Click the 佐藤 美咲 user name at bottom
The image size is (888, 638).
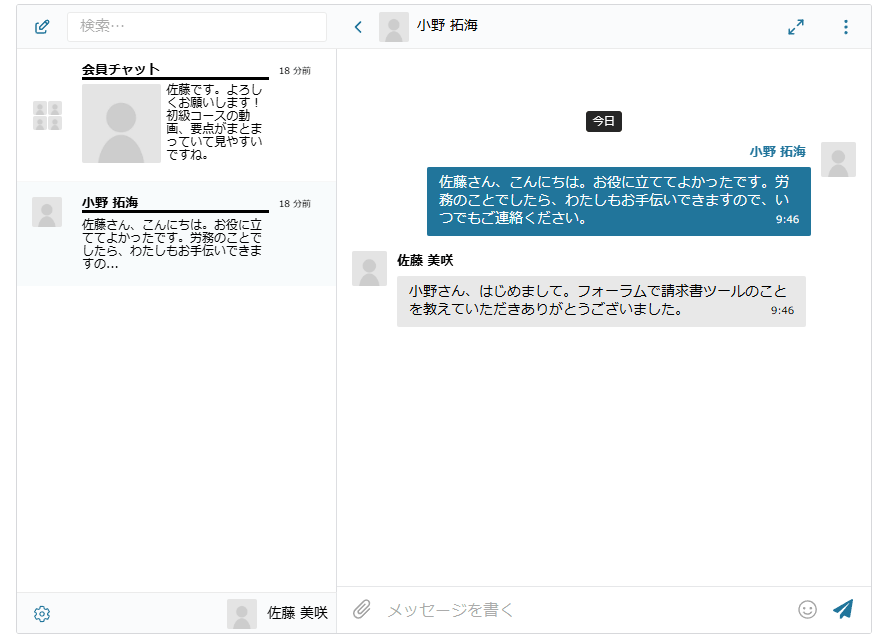[297, 613]
